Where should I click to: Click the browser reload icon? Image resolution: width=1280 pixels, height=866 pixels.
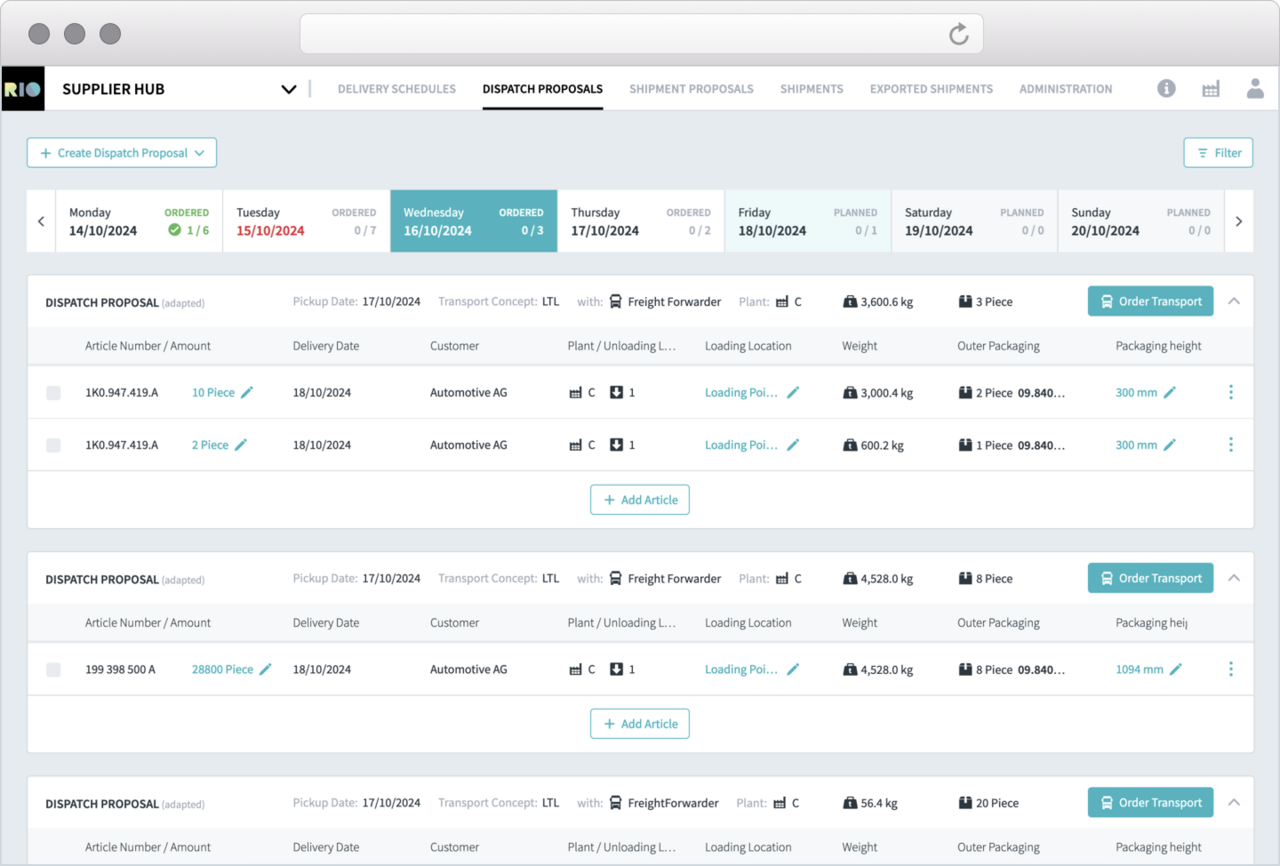click(958, 35)
